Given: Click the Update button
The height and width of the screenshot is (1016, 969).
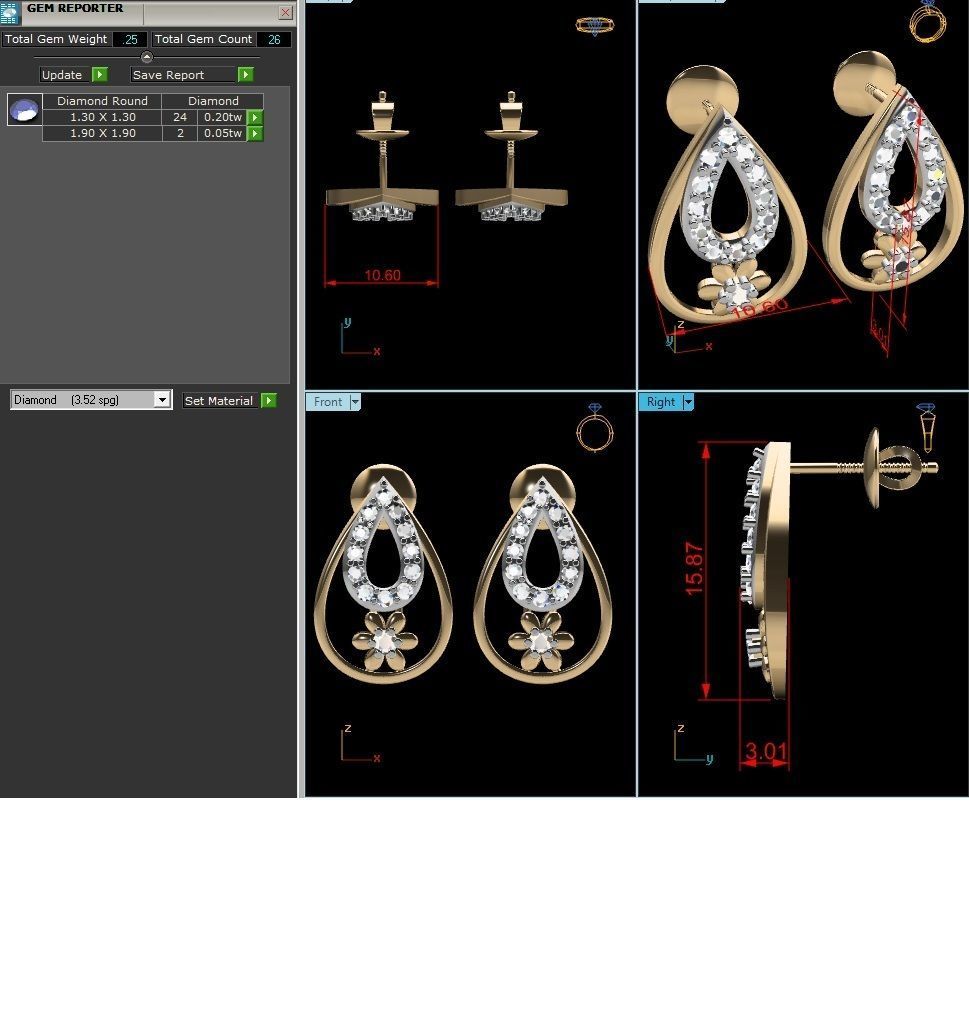Looking at the screenshot, I should click(62, 75).
